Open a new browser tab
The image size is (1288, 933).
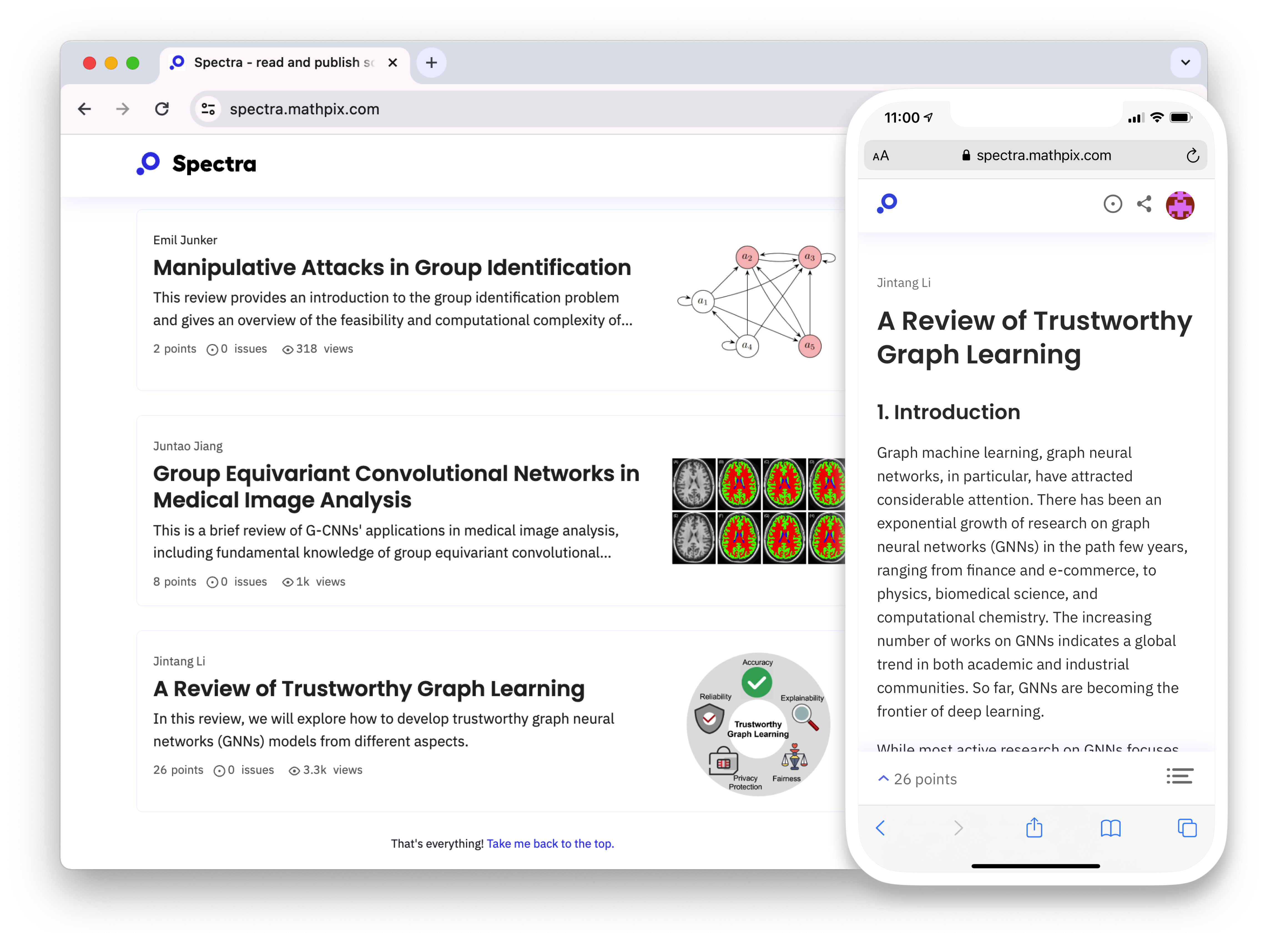pyautogui.click(x=431, y=62)
